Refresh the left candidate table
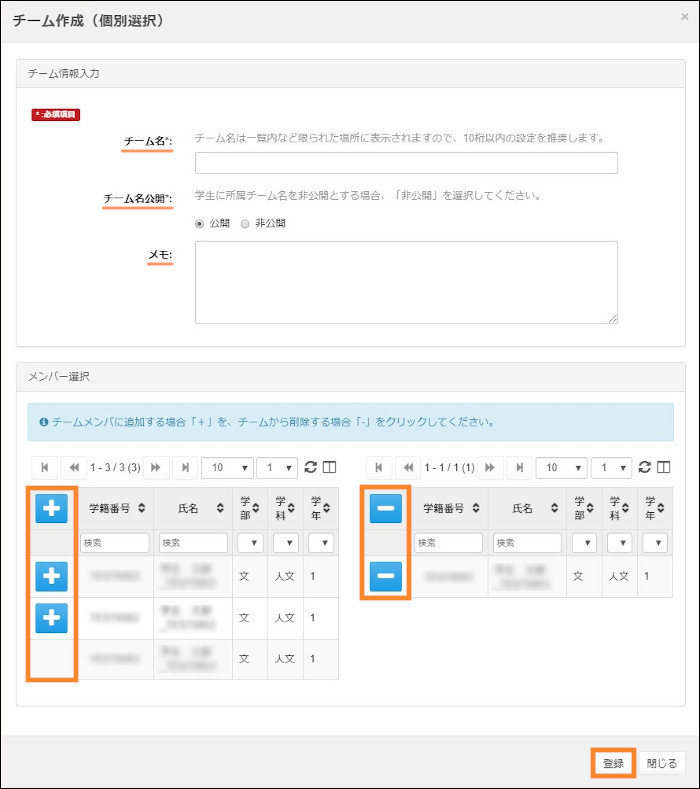 click(x=310, y=467)
